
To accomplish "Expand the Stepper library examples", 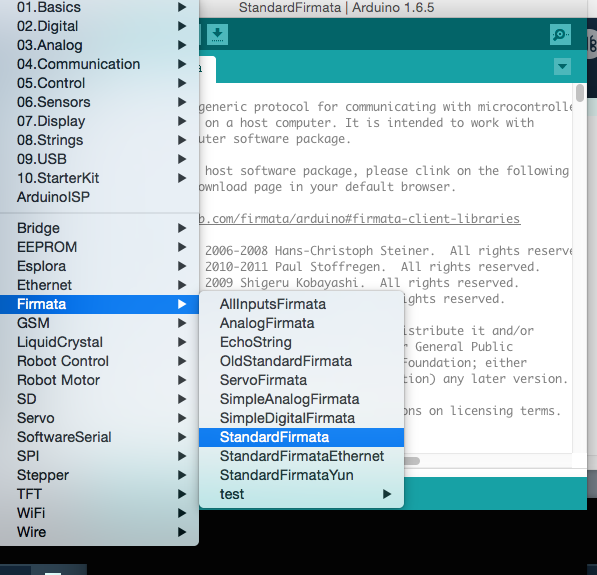I will [99, 475].
